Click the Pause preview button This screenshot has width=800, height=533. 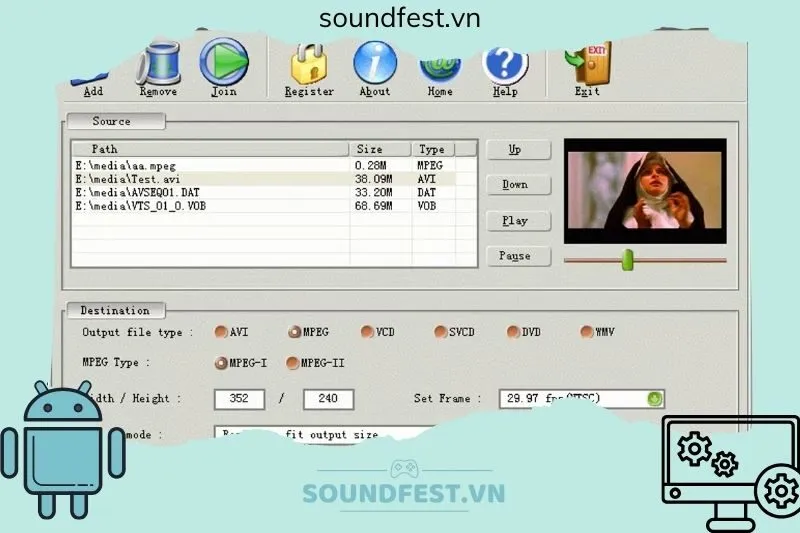coord(519,256)
